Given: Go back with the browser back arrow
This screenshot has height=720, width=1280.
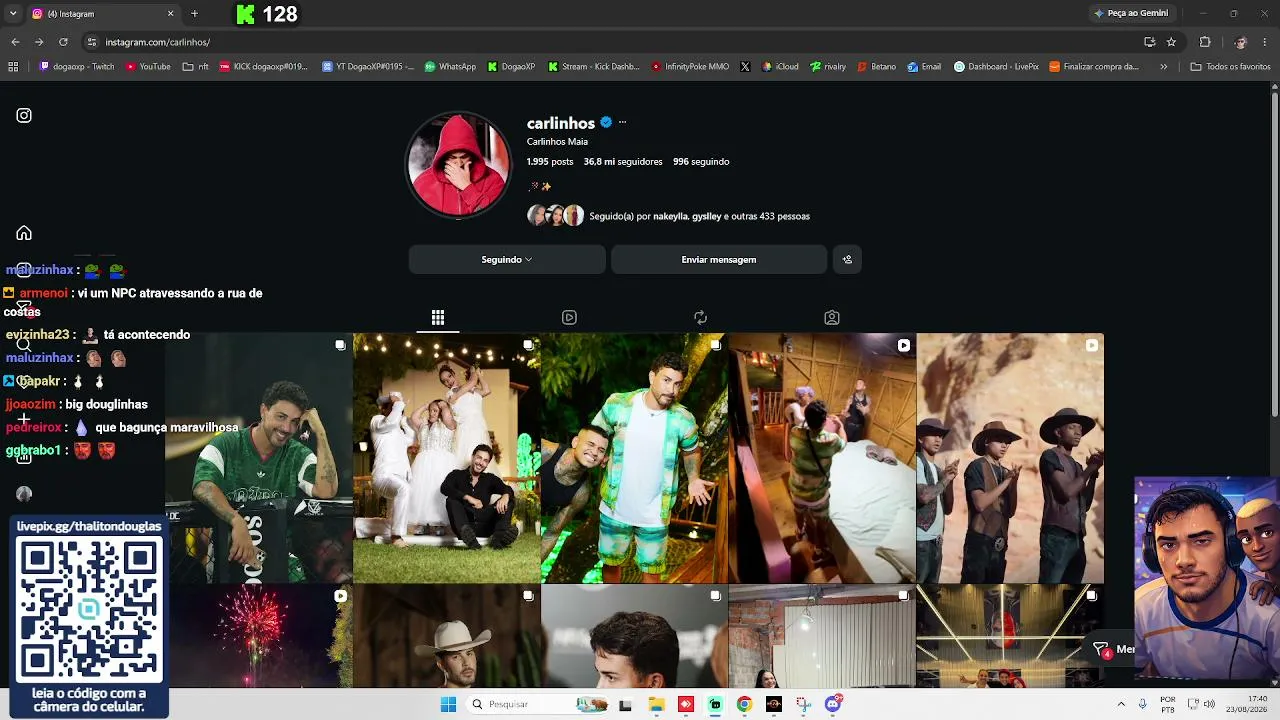Looking at the screenshot, I should click(x=15, y=42).
